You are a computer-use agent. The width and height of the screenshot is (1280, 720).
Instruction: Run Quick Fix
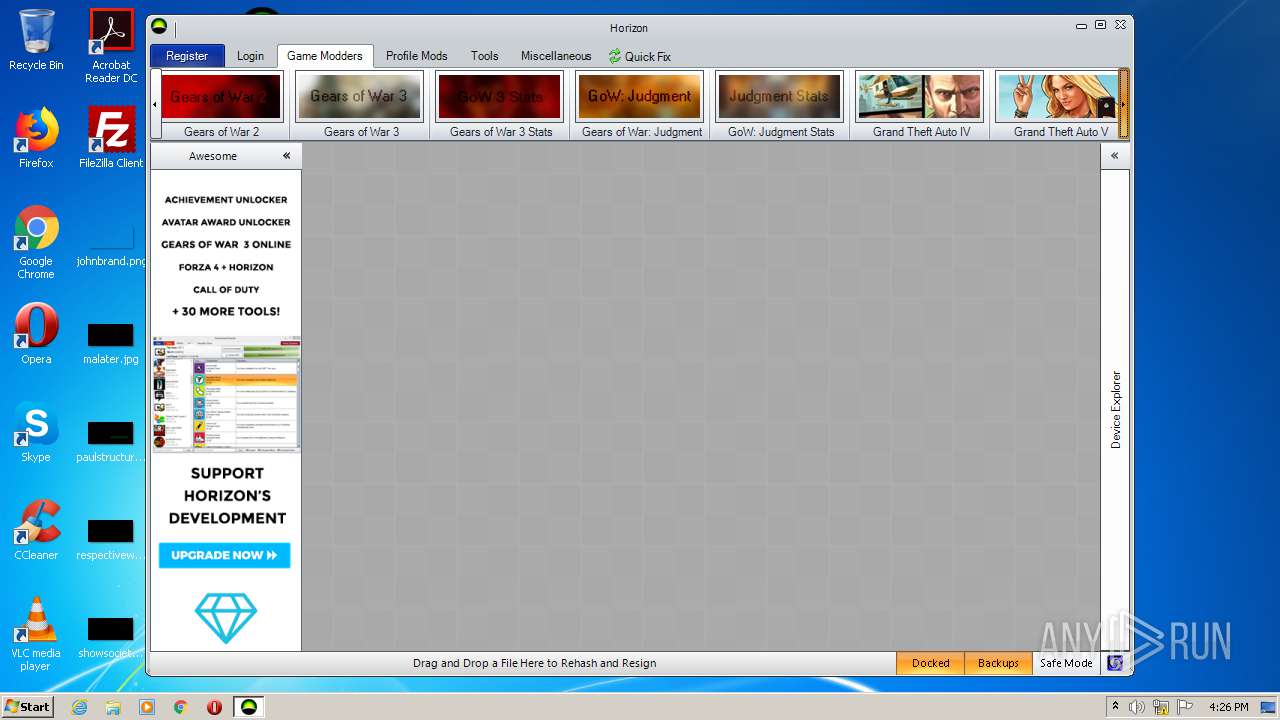[x=640, y=56]
